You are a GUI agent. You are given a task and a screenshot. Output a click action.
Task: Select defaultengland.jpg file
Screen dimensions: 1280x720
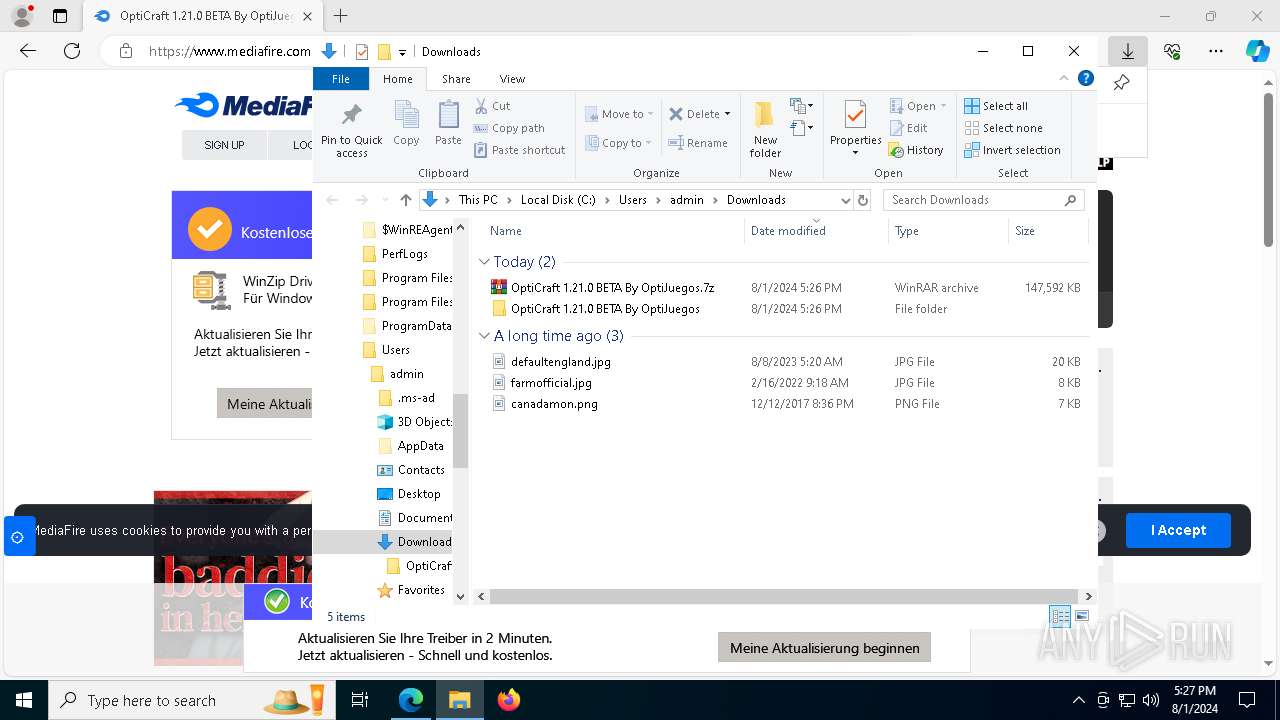click(560, 362)
